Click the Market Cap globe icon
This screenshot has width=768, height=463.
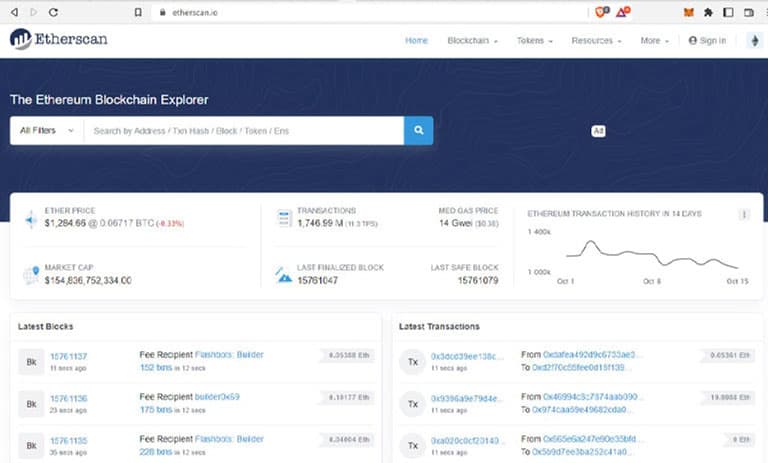point(31,275)
